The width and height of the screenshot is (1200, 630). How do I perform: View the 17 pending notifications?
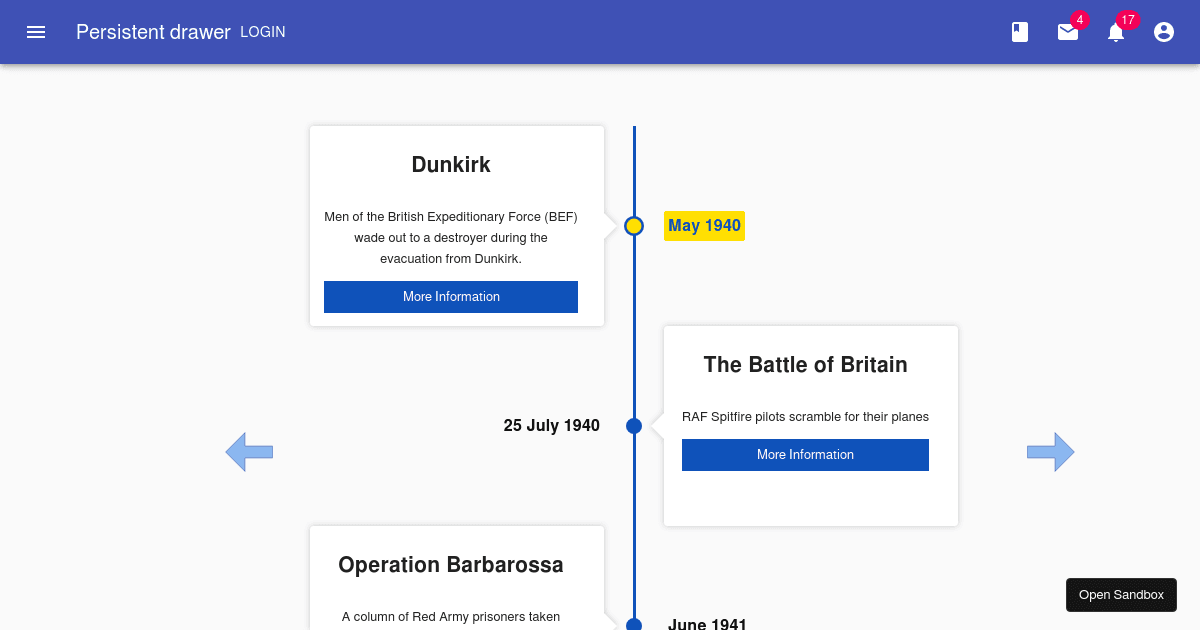click(x=1115, y=32)
